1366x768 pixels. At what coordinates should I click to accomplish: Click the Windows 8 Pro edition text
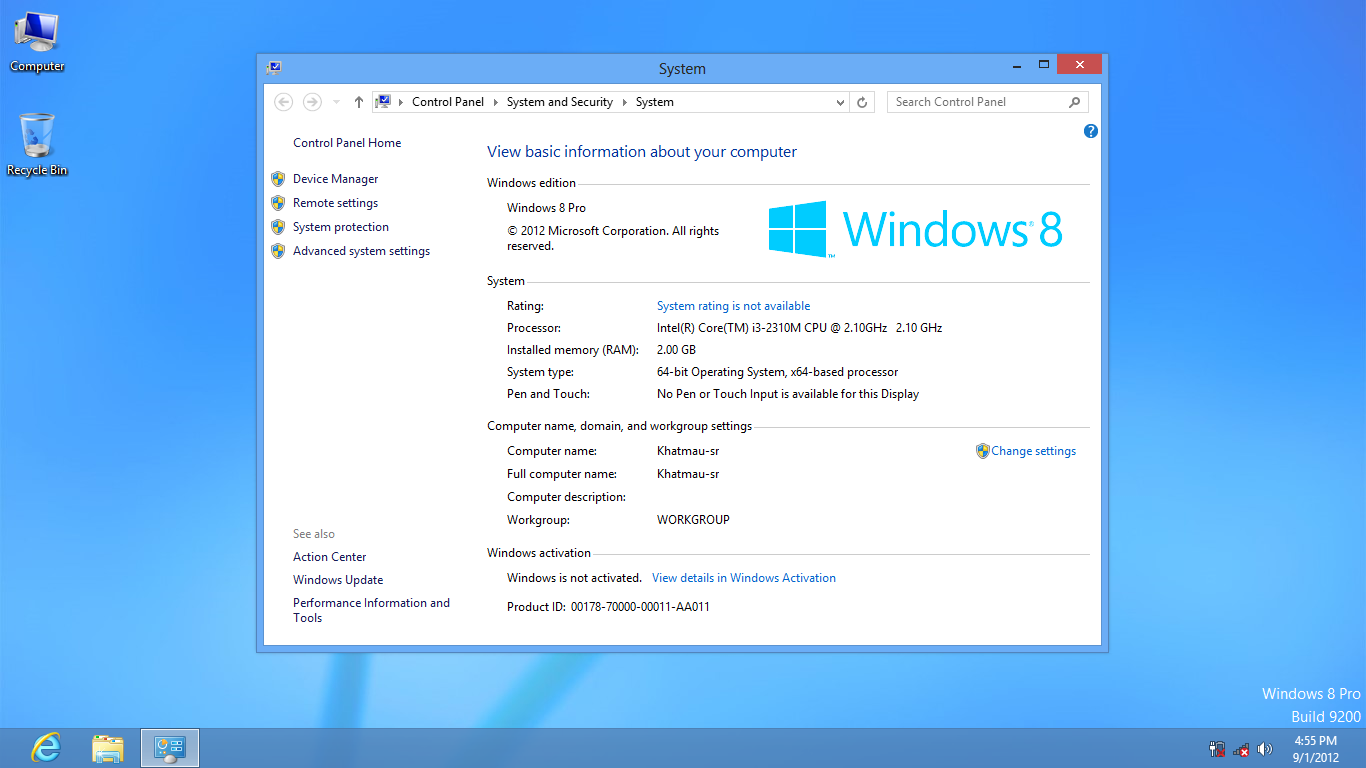tap(546, 208)
